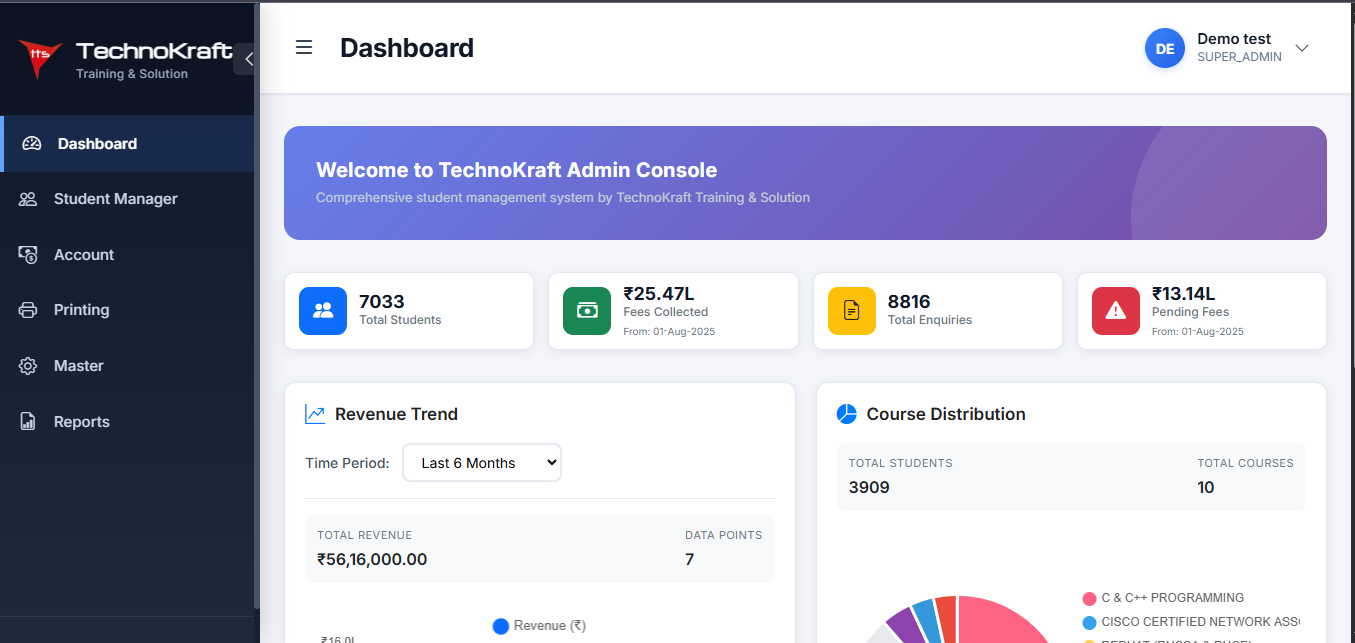This screenshot has height=643, width=1355.
Task: Toggle the Revenue (₹) chart legend
Action: pyautogui.click(x=539, y=626)
